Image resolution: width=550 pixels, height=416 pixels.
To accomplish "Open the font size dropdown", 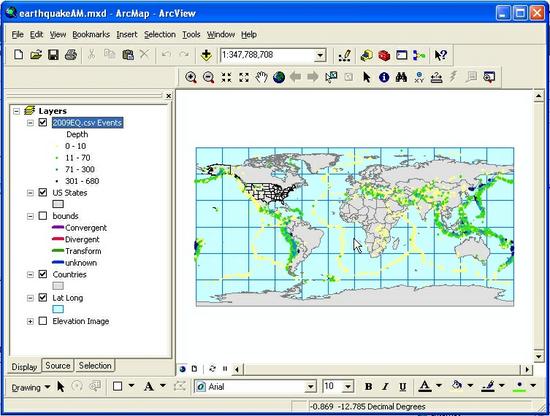I will (348, 387).
